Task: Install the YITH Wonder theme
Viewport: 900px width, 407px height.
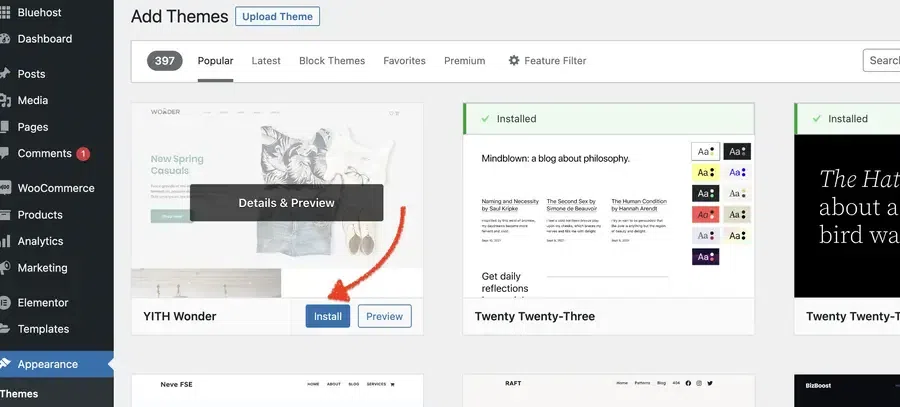Action: (x=328, y=316)
